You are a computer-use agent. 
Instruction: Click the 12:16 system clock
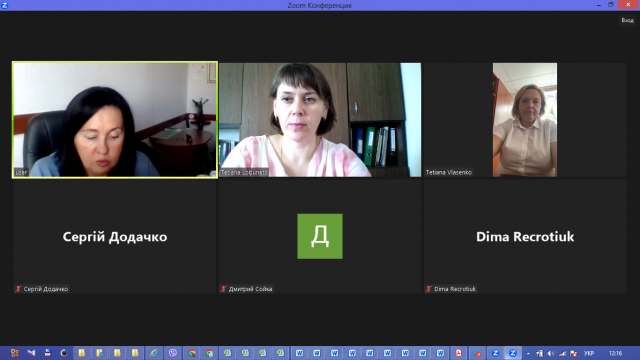click(x=616, y=353)
